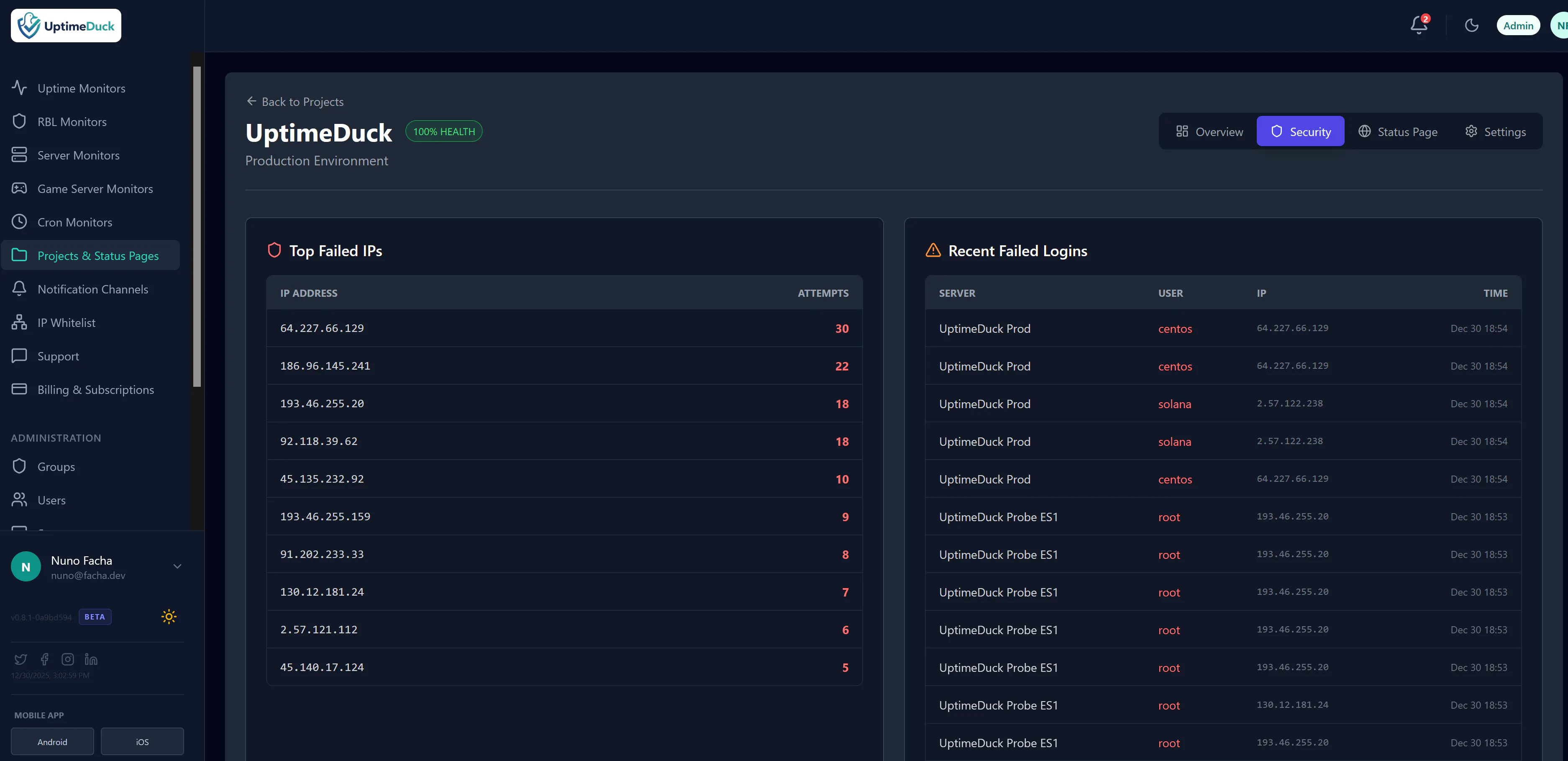This screenshot has height=761, width=1568.
Task: Click attempts count 30
Action: coord(842,329)
